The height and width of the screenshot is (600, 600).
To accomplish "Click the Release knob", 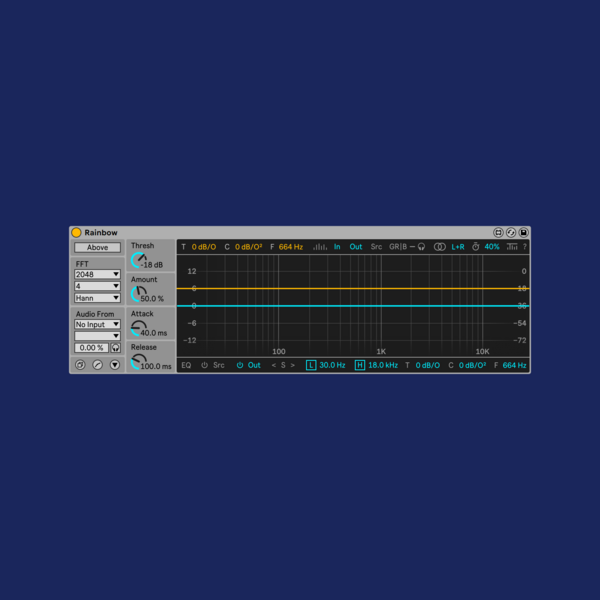I will 138,362.
